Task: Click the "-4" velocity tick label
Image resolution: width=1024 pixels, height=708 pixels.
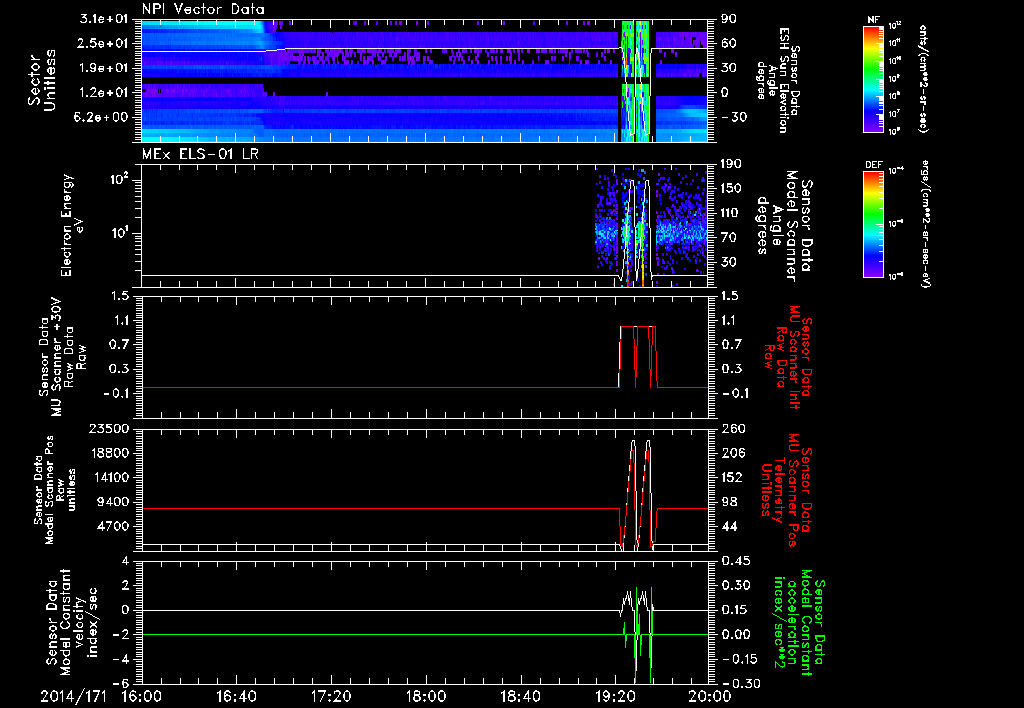Action: [x=123, y=659]
